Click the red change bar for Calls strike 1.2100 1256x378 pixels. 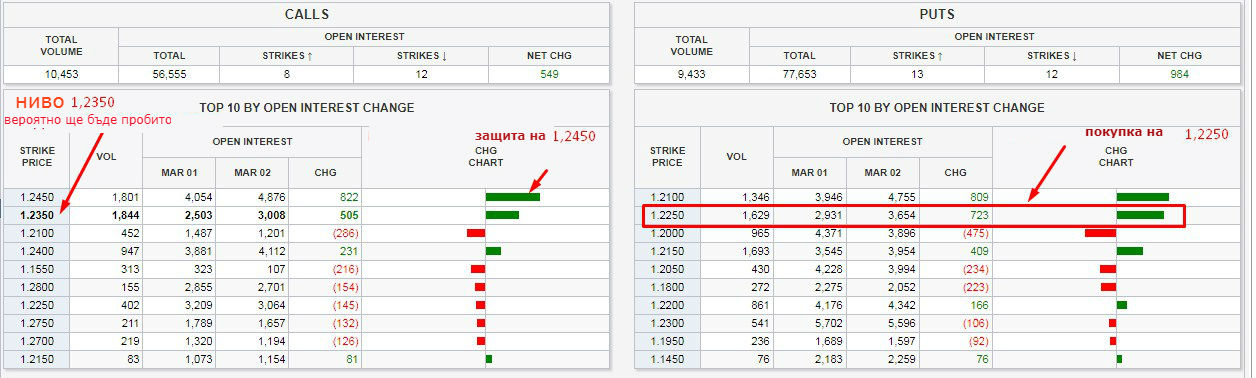[x=476, y=232]
